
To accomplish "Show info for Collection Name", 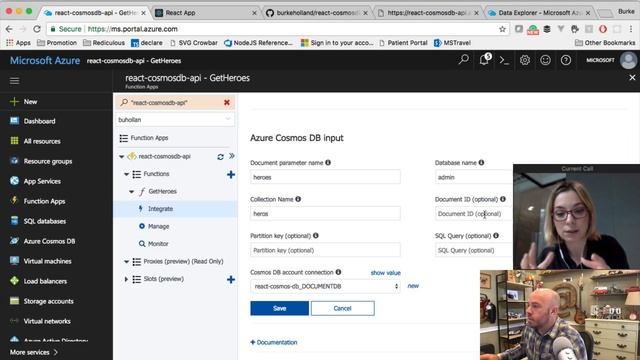I will [298, 199].
